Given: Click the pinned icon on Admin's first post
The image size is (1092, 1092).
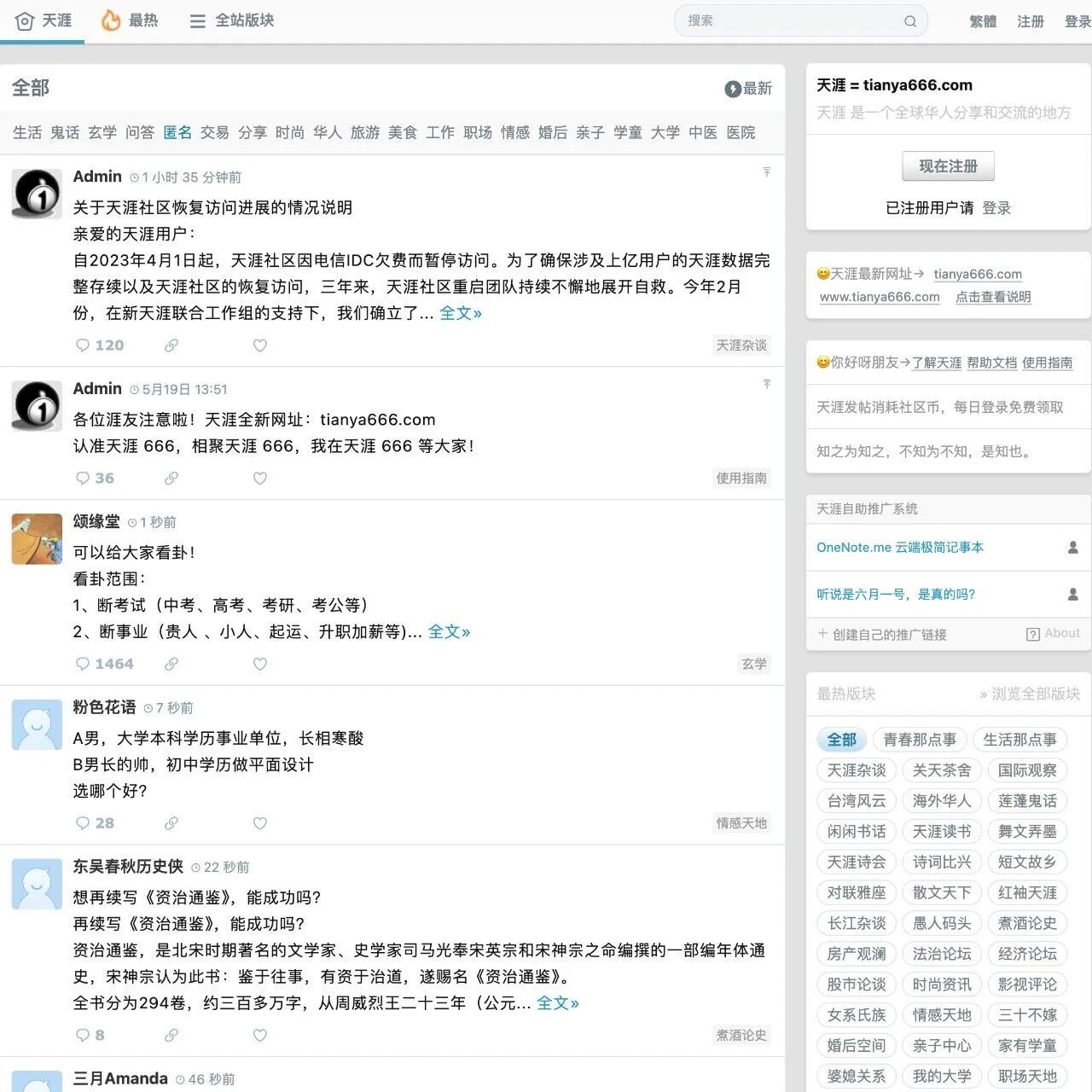Looking at the screenshot, I should (767, 172).
